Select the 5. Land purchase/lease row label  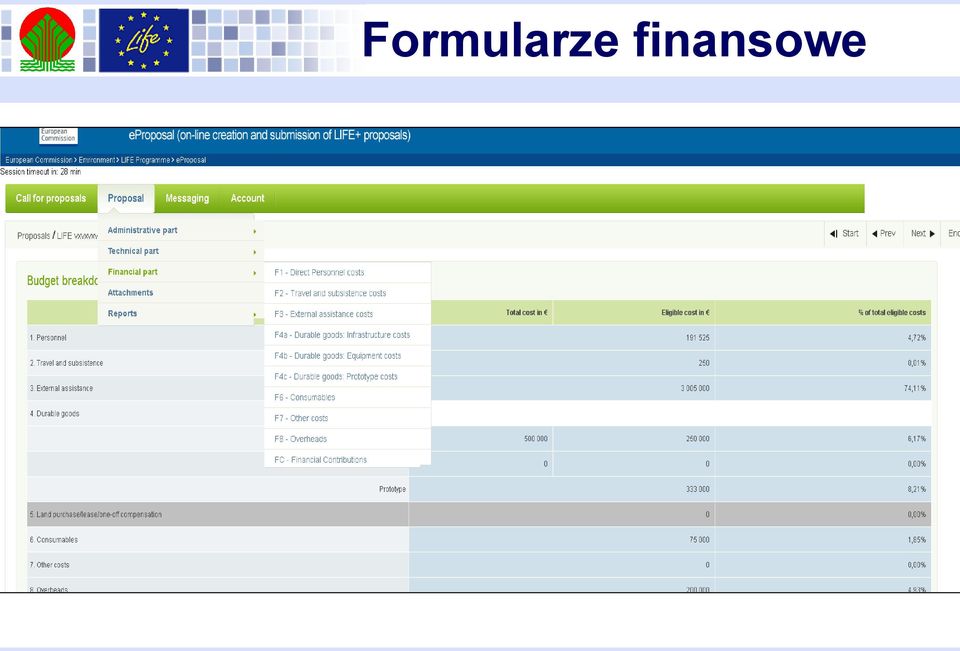coord(96,514)
